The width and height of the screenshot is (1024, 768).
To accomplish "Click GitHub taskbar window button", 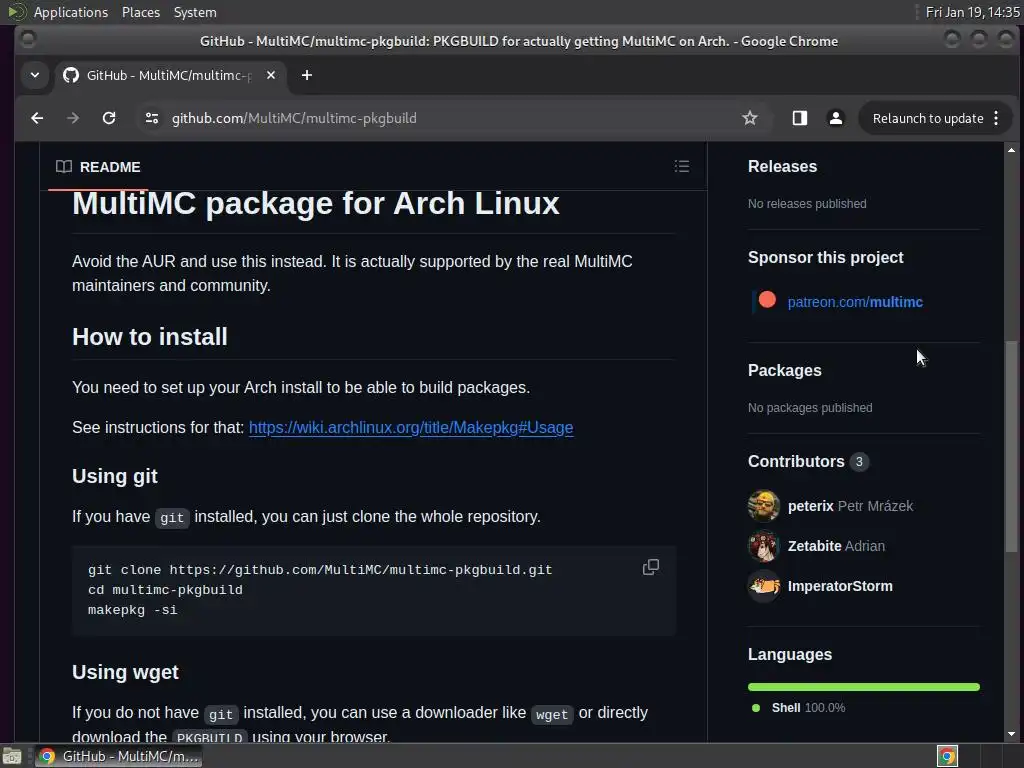I will click(118, 756).
